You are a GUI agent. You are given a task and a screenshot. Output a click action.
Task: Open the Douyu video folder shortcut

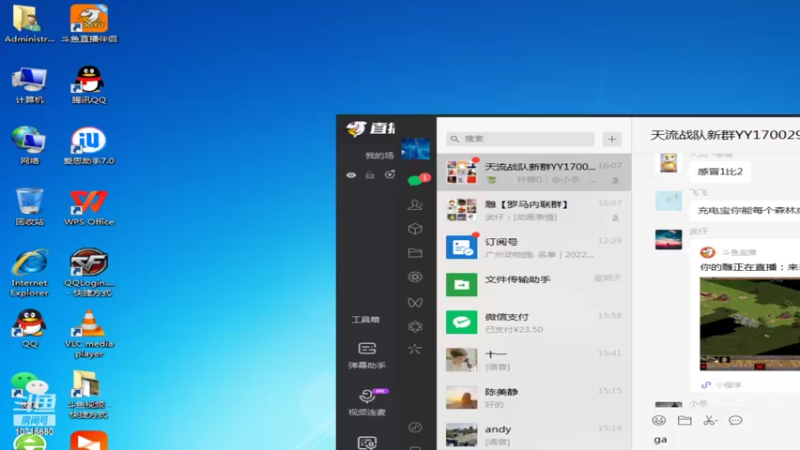pyautogui.click(x=89, y=394)
